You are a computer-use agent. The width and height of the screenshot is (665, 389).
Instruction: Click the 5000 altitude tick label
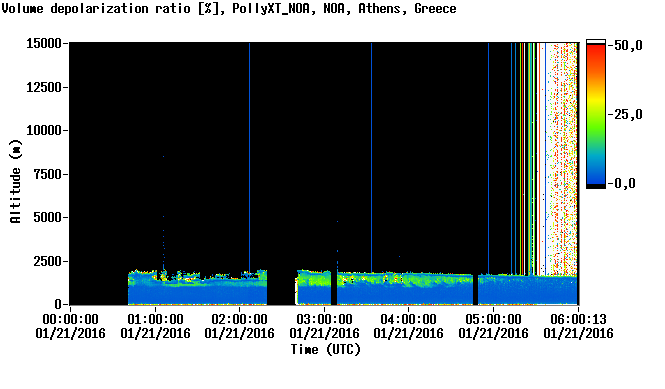point(48,217)
